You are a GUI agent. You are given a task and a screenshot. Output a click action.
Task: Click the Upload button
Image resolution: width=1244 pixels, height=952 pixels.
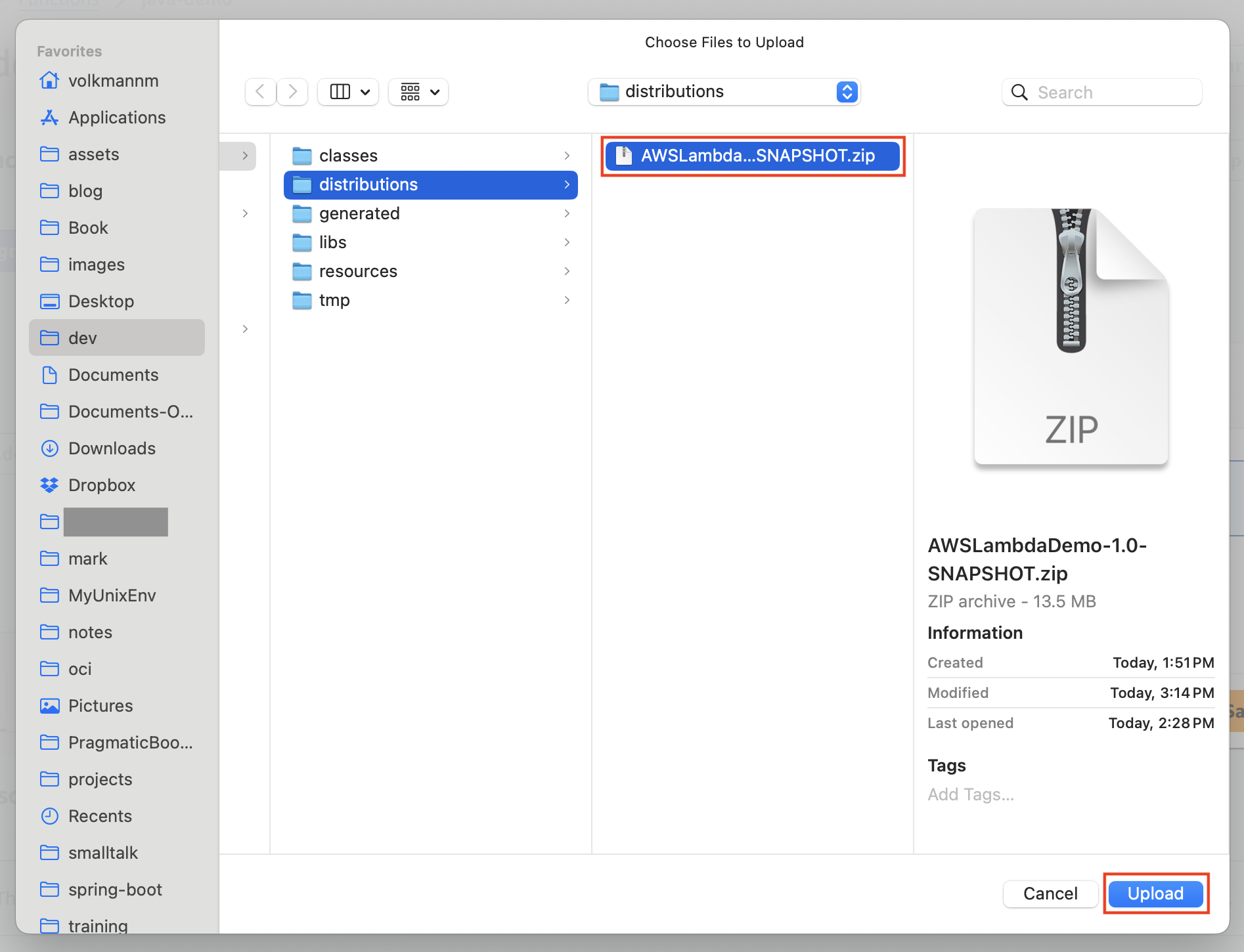pos(1155,894)
